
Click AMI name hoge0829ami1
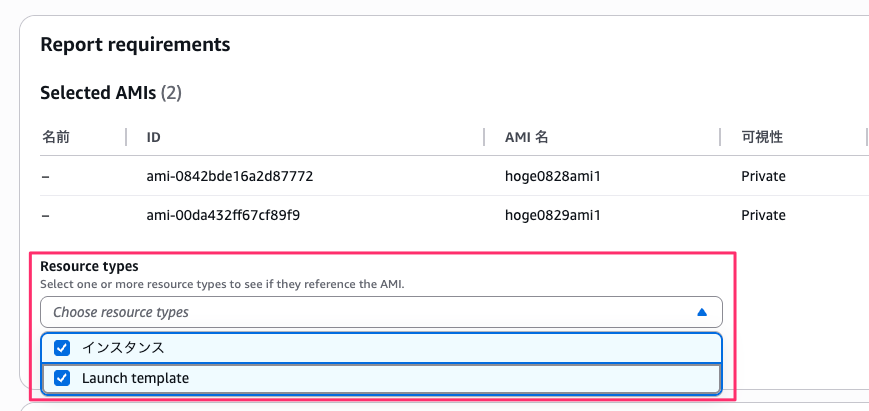tap(553, 215)
